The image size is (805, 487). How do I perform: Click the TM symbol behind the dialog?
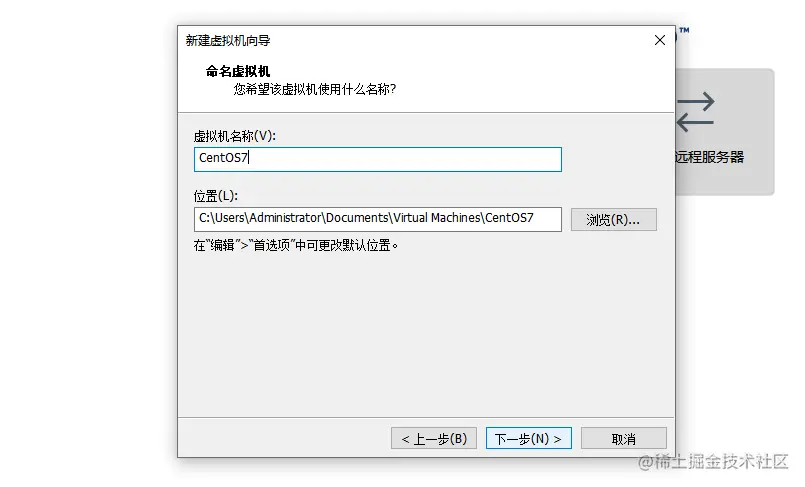click(x=684, y=32)
